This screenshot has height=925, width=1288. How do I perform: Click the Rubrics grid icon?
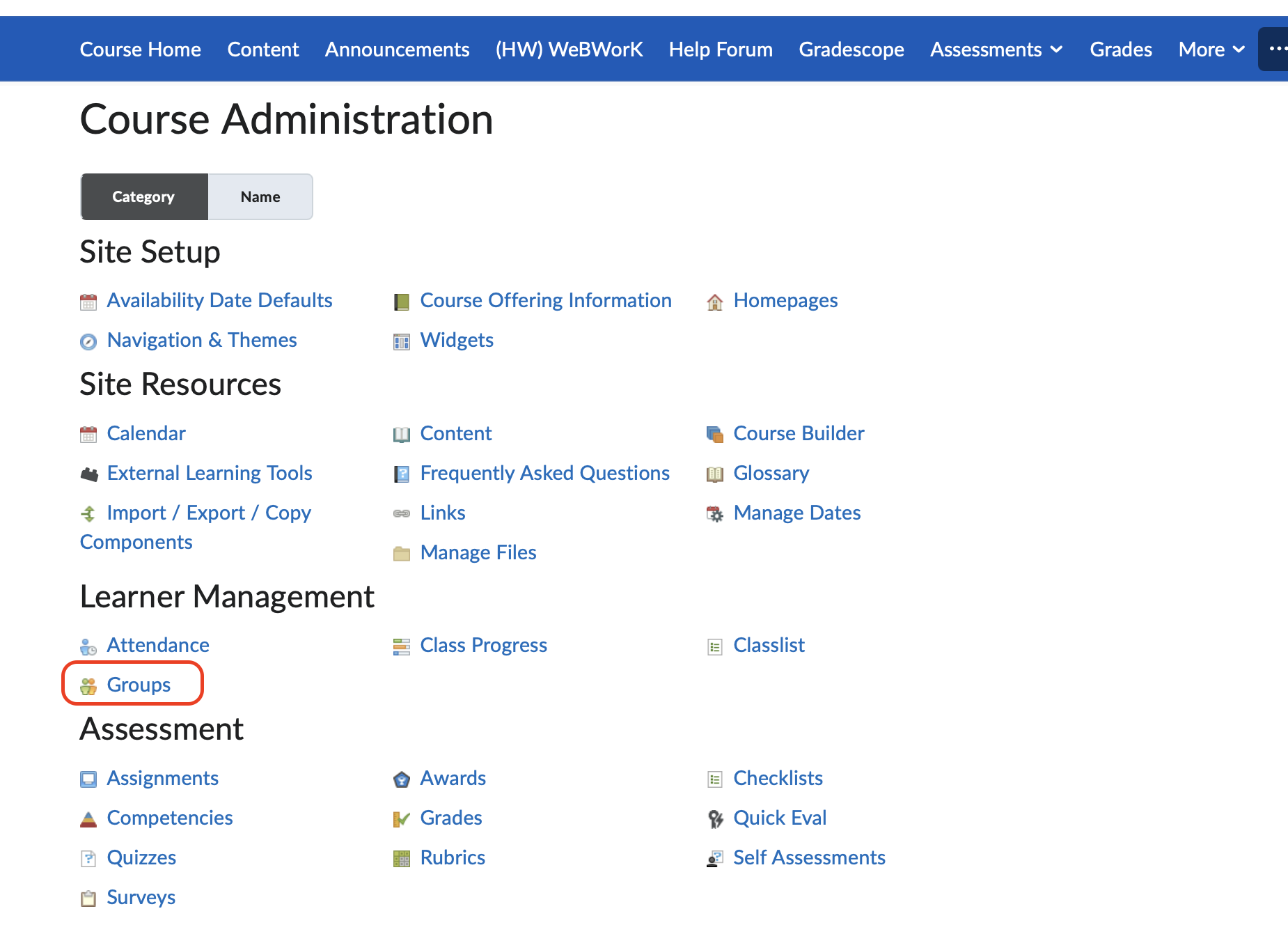pyautogui.click(x=402, y=859)
